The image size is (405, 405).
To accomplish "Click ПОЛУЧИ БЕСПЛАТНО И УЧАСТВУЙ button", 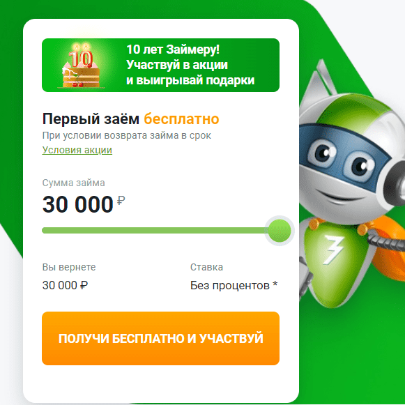I will (161, 338).
